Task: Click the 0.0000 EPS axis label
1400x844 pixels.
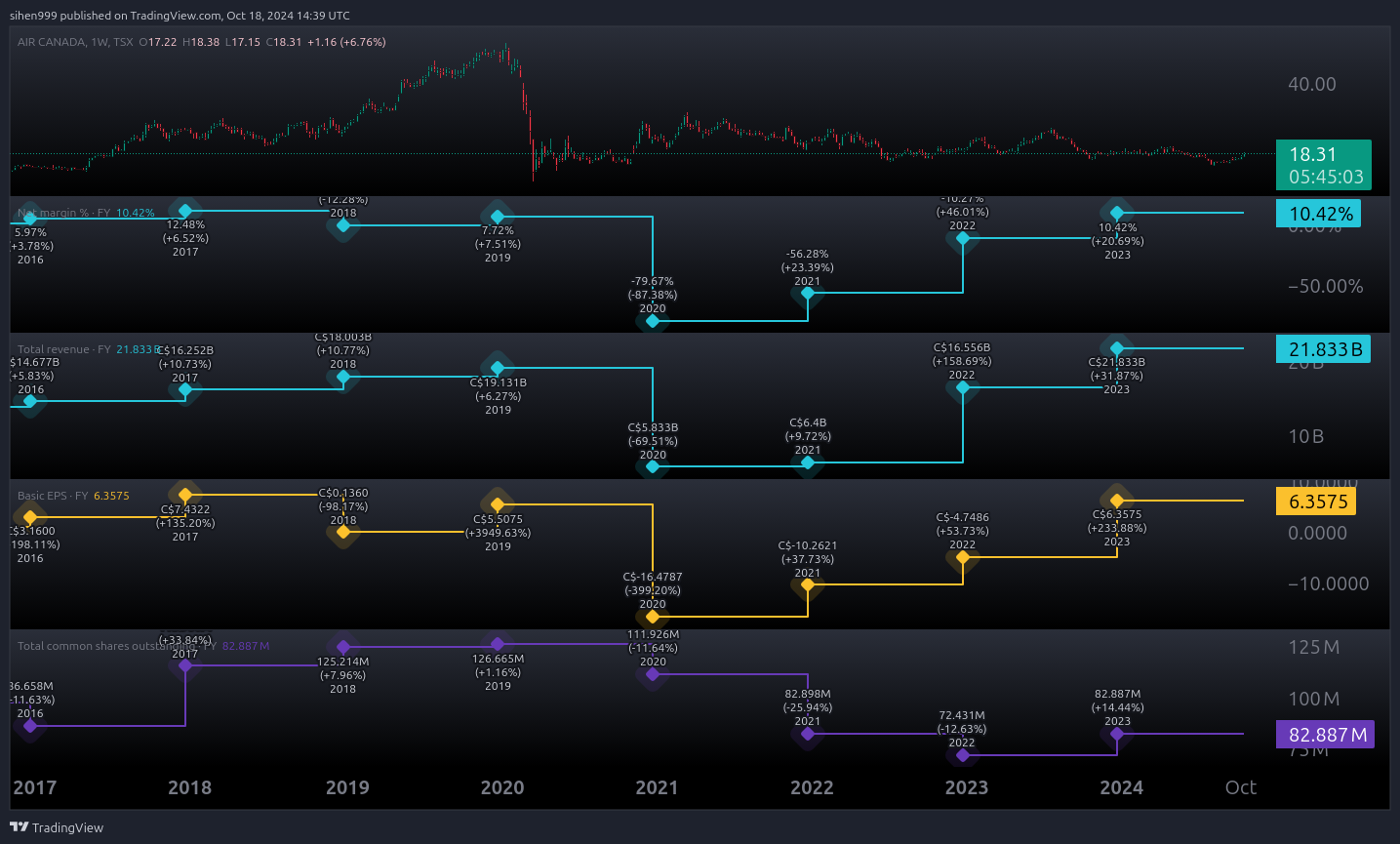Action: click(x=1317, y=533)
